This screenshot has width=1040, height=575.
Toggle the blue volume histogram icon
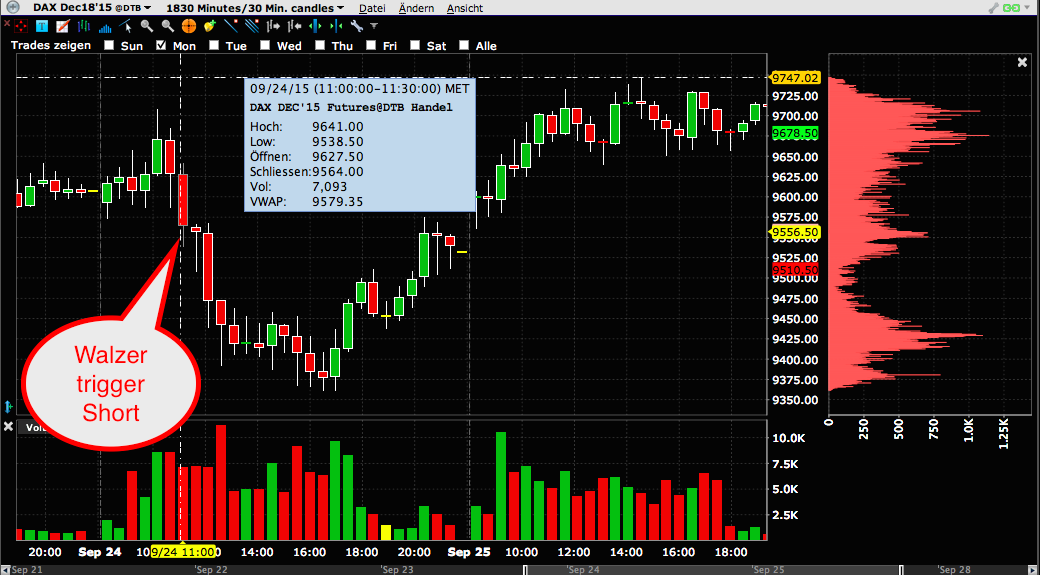point(105,27)
